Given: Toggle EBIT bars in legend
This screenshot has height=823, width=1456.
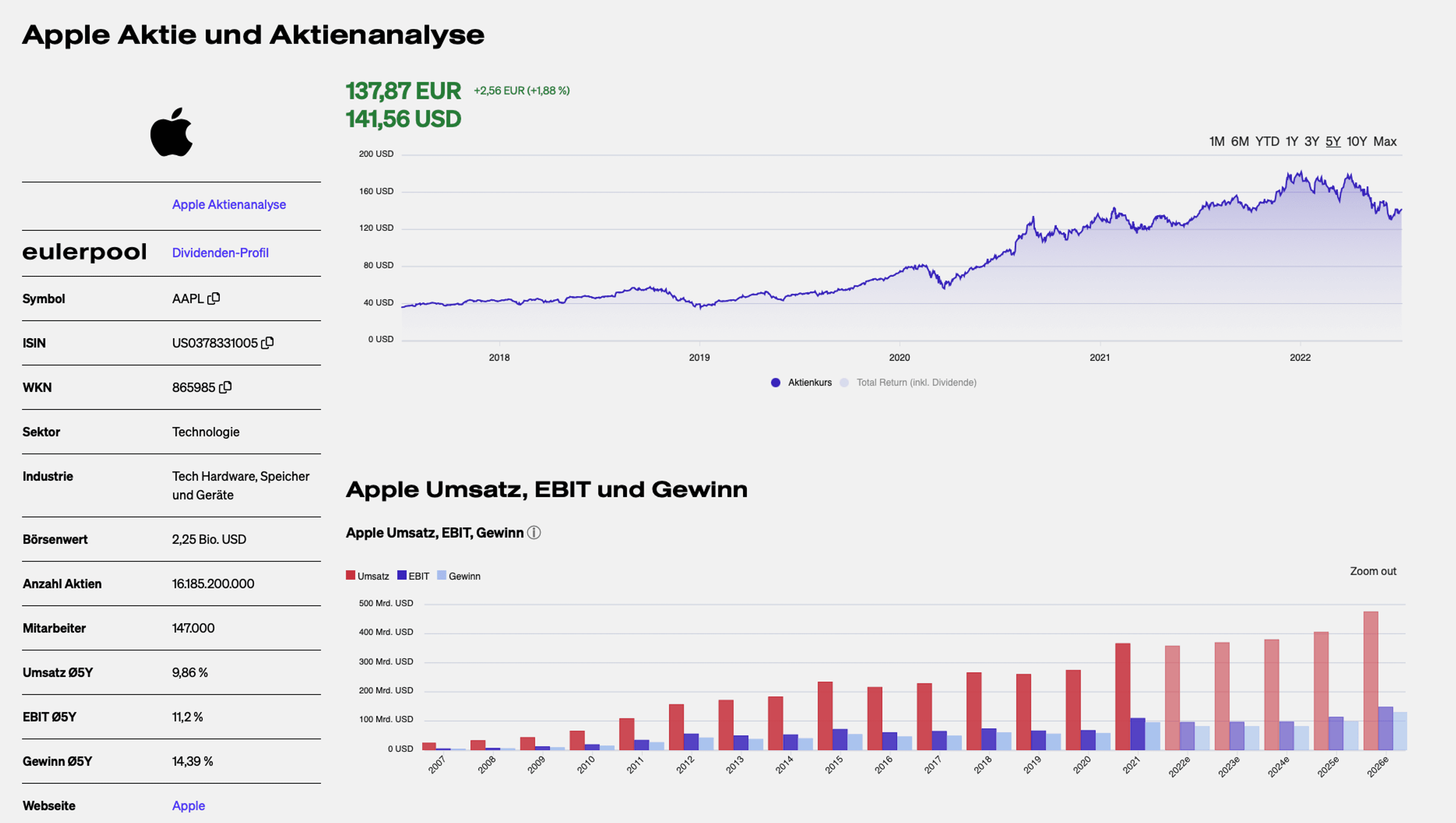Looking at the screenshot, I should [x=413, y=576].
